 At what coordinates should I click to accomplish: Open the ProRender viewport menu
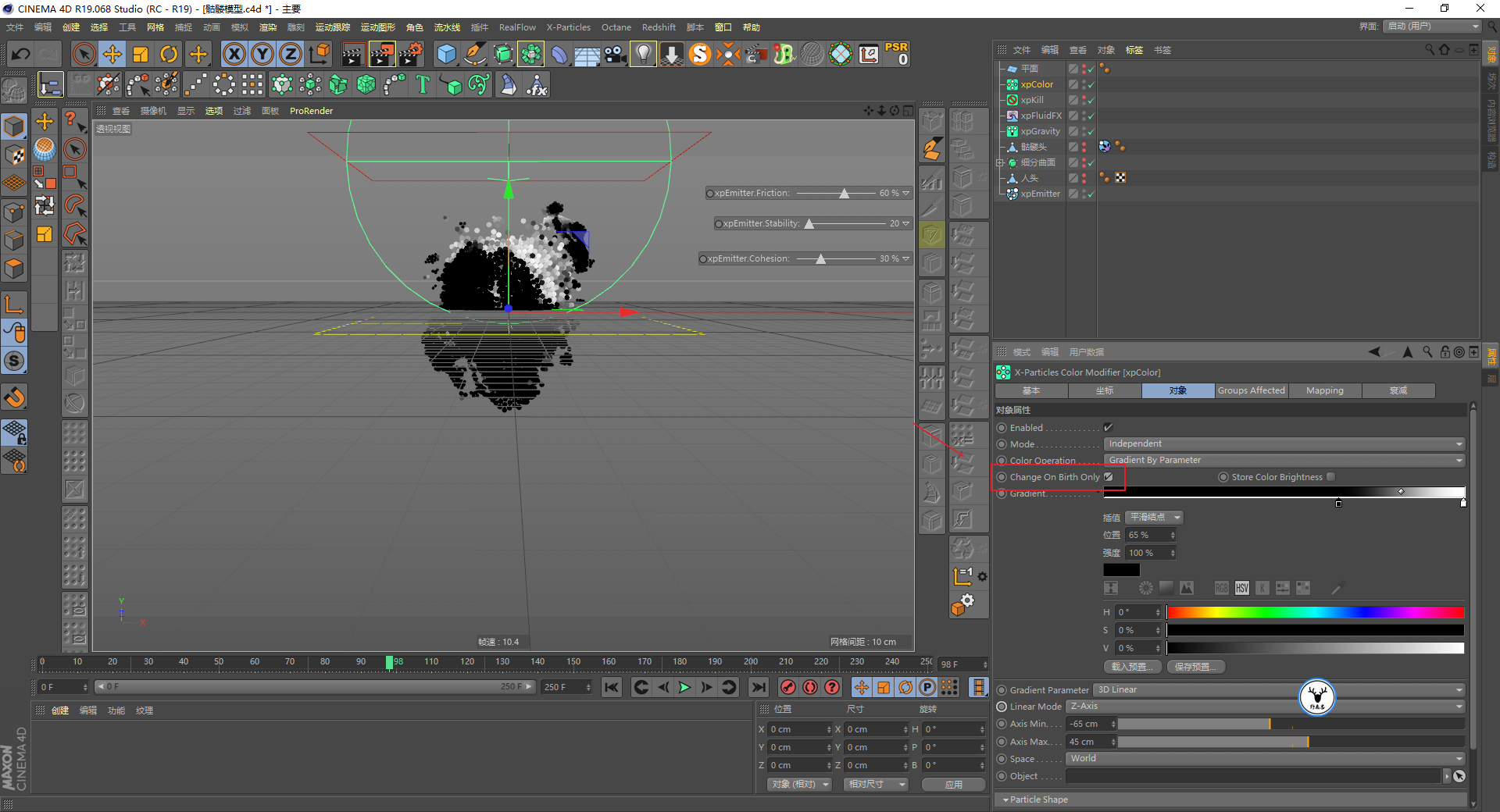coord(311,111)
